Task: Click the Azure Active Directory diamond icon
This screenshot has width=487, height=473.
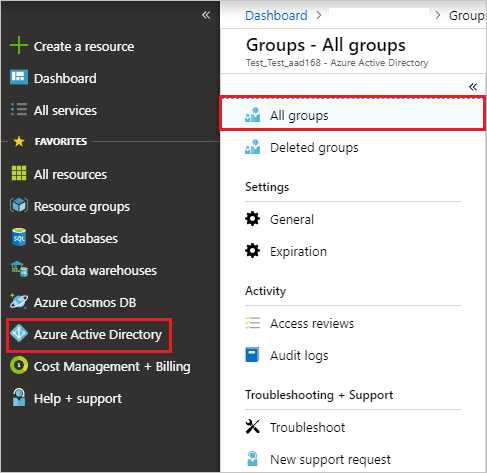Action: click(x=19, y=333)
